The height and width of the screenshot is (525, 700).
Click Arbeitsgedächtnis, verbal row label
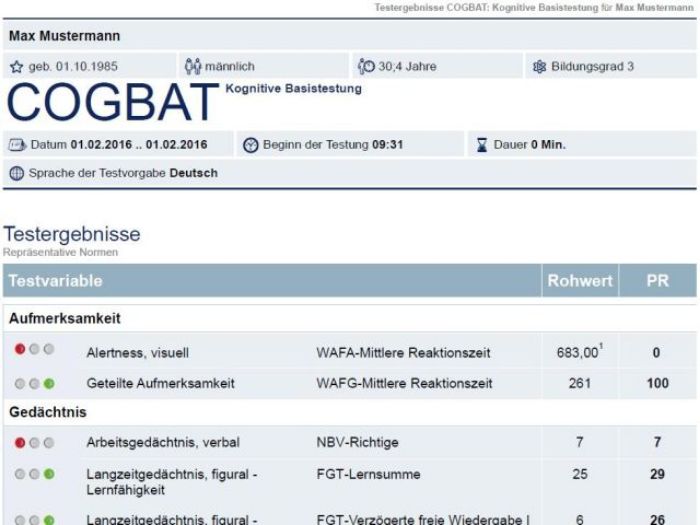pyautogui.click(x=163, y=442)
